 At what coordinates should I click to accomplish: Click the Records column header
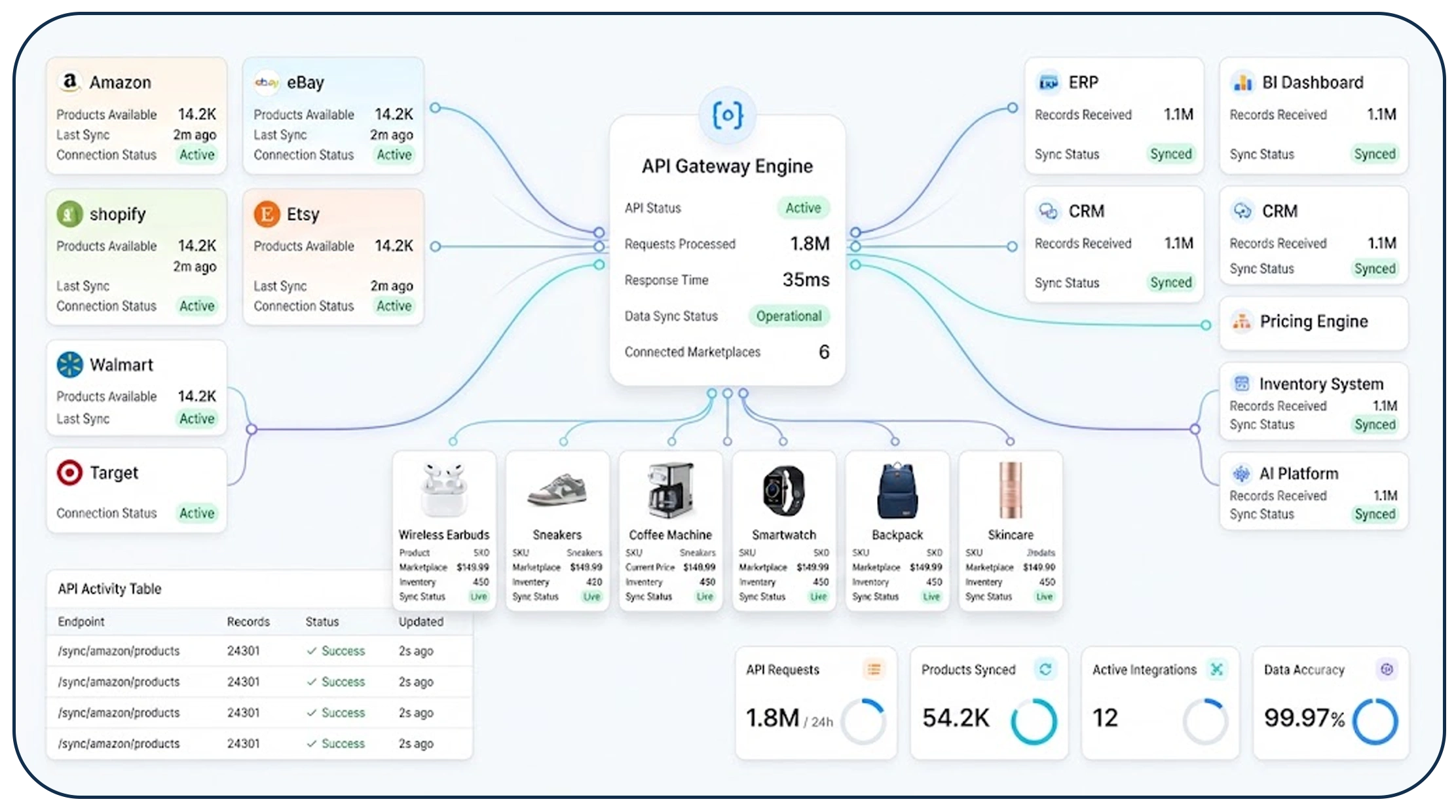click(248, 621)
